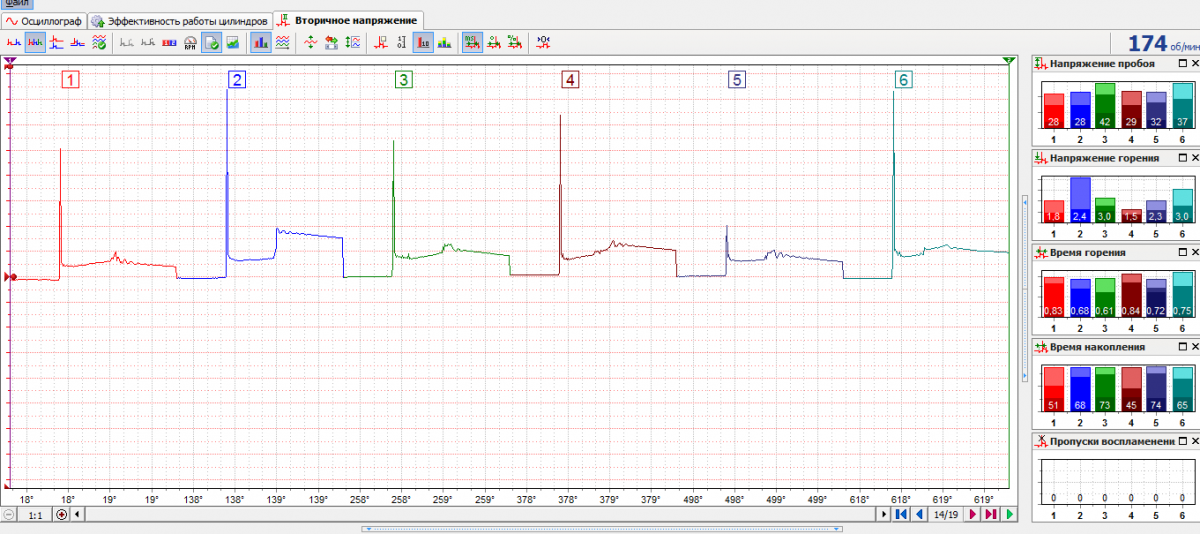Screen dimensions: 1200x534
Task: Show the RPM gauge indicator
Action: pos(190,42)
